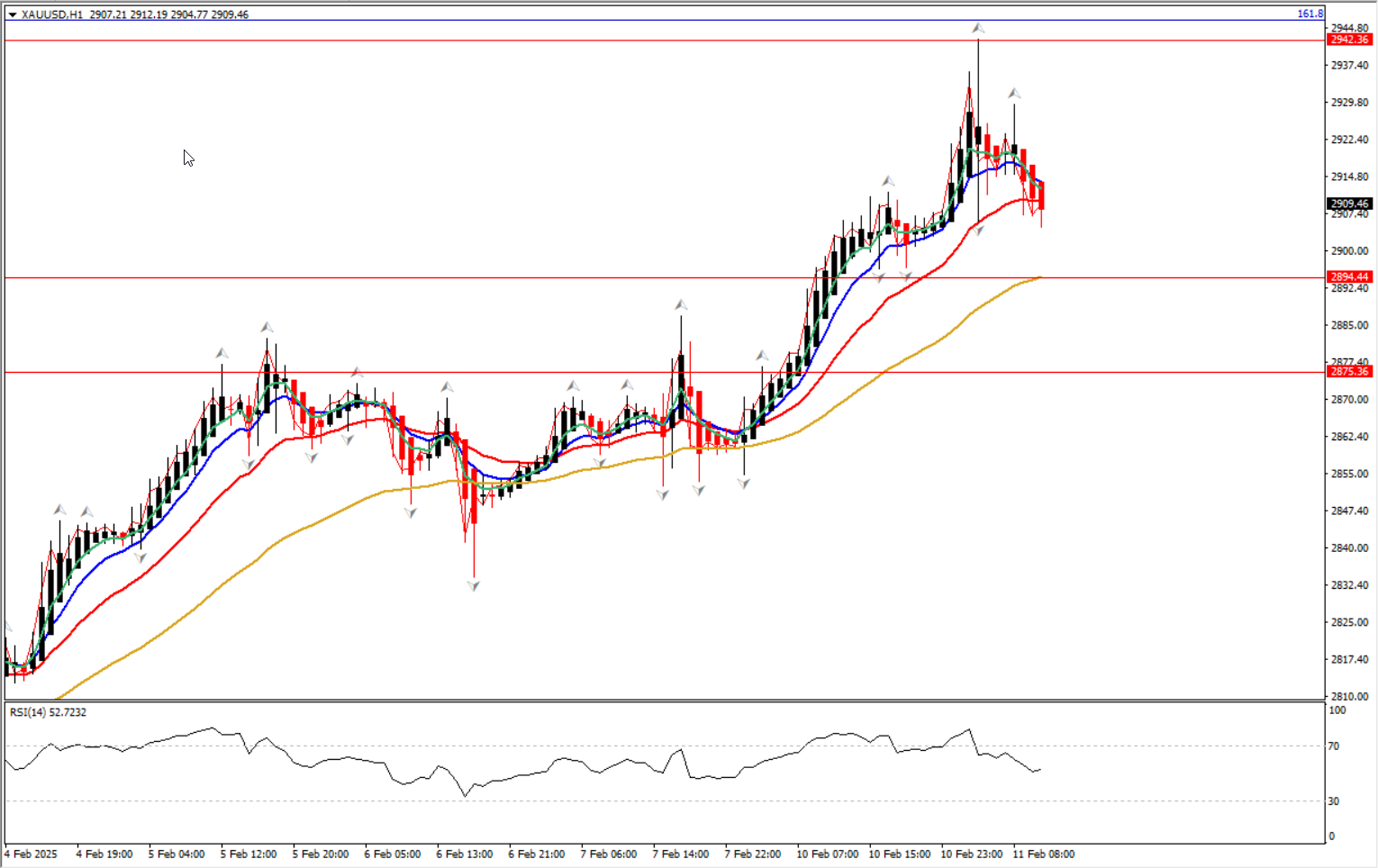This screenshot has height=868, width=1378.
Task: Click the 6 Feb 13:00 time label
Action: point(464,854)
